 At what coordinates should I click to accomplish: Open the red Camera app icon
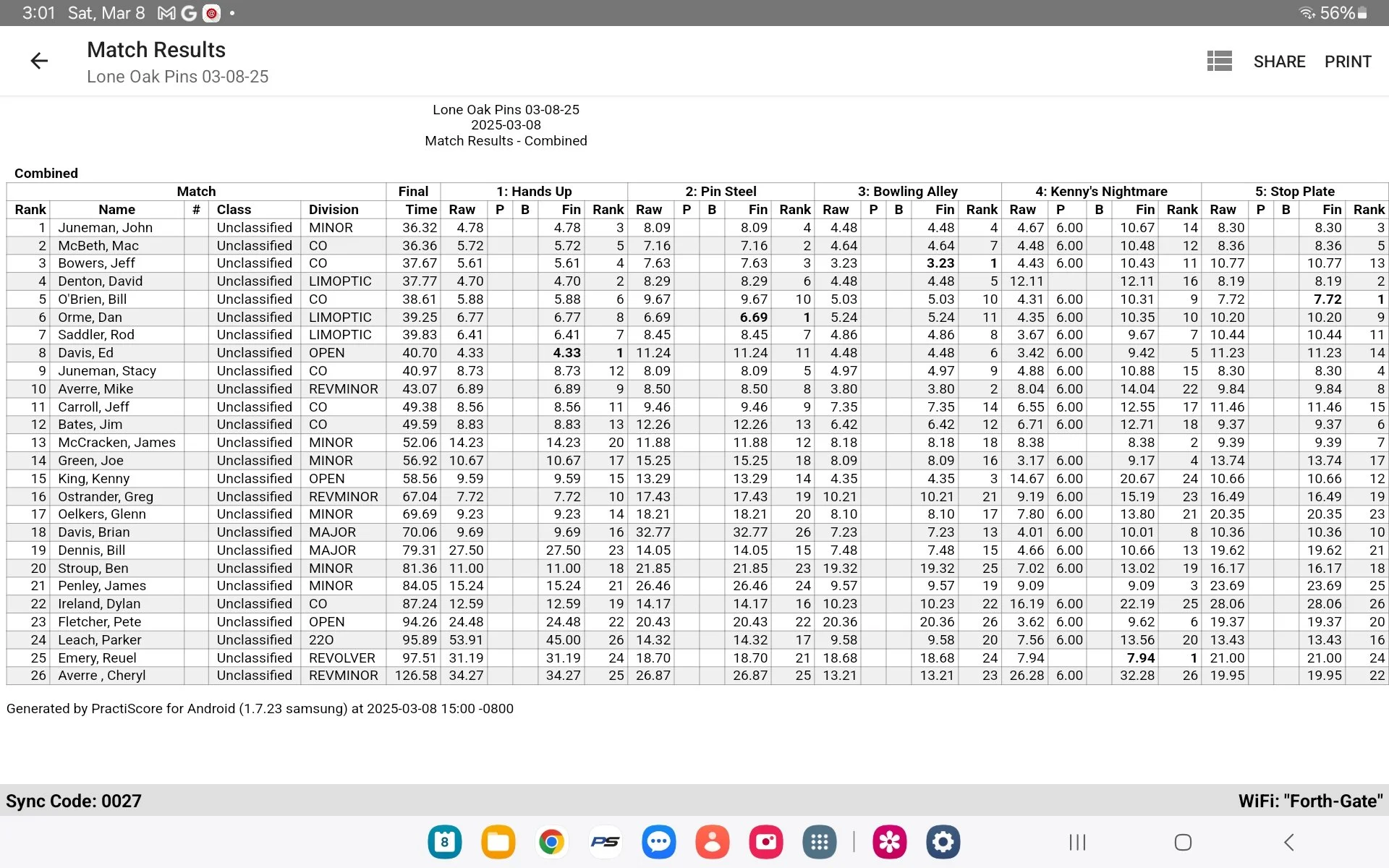click(x=765, y=842)
